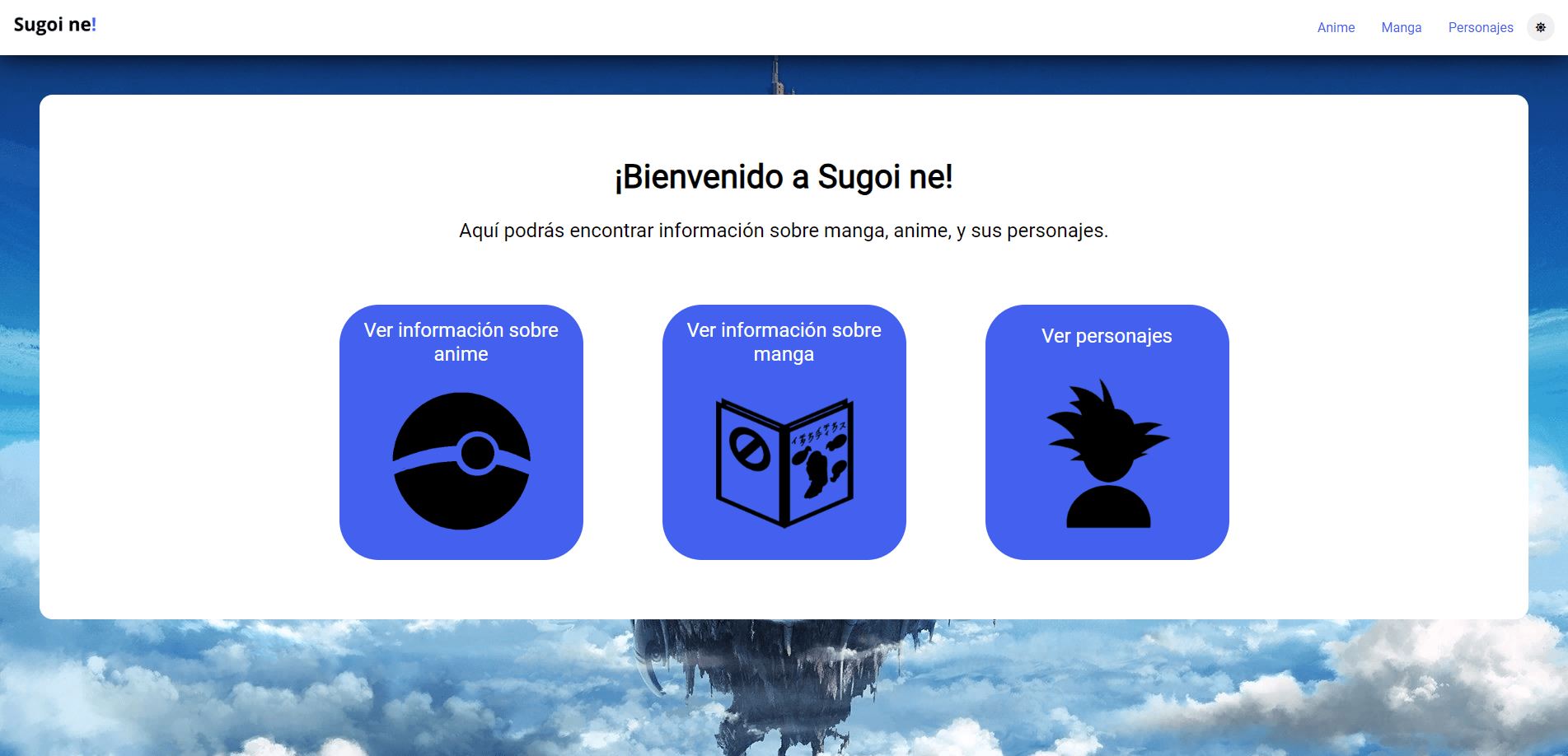Viewport: 1568px width, 756px height.
Task: Go to Manga in the top navigation
Action: tap(1401, 27)
